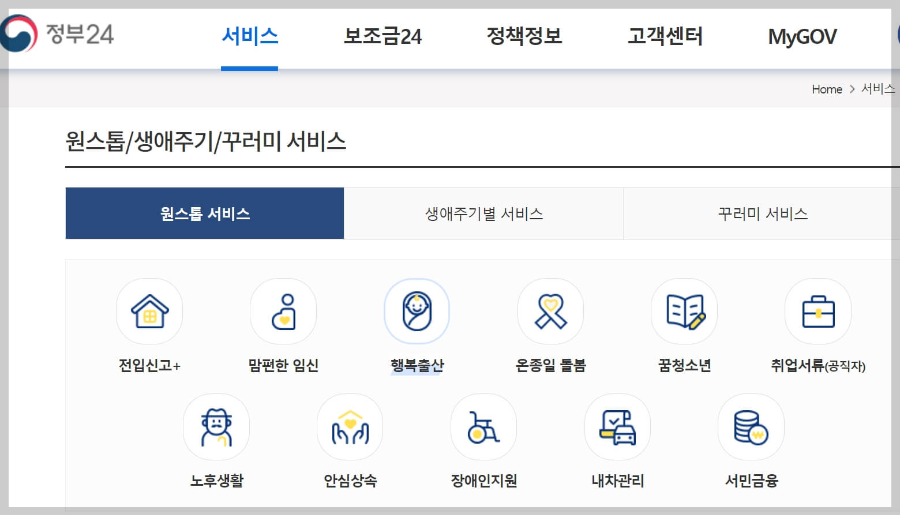Image resolution: width=900 pixels, height=515 pixels.
Task: Click the 노후생활 label text
Action: pos(216,480)
